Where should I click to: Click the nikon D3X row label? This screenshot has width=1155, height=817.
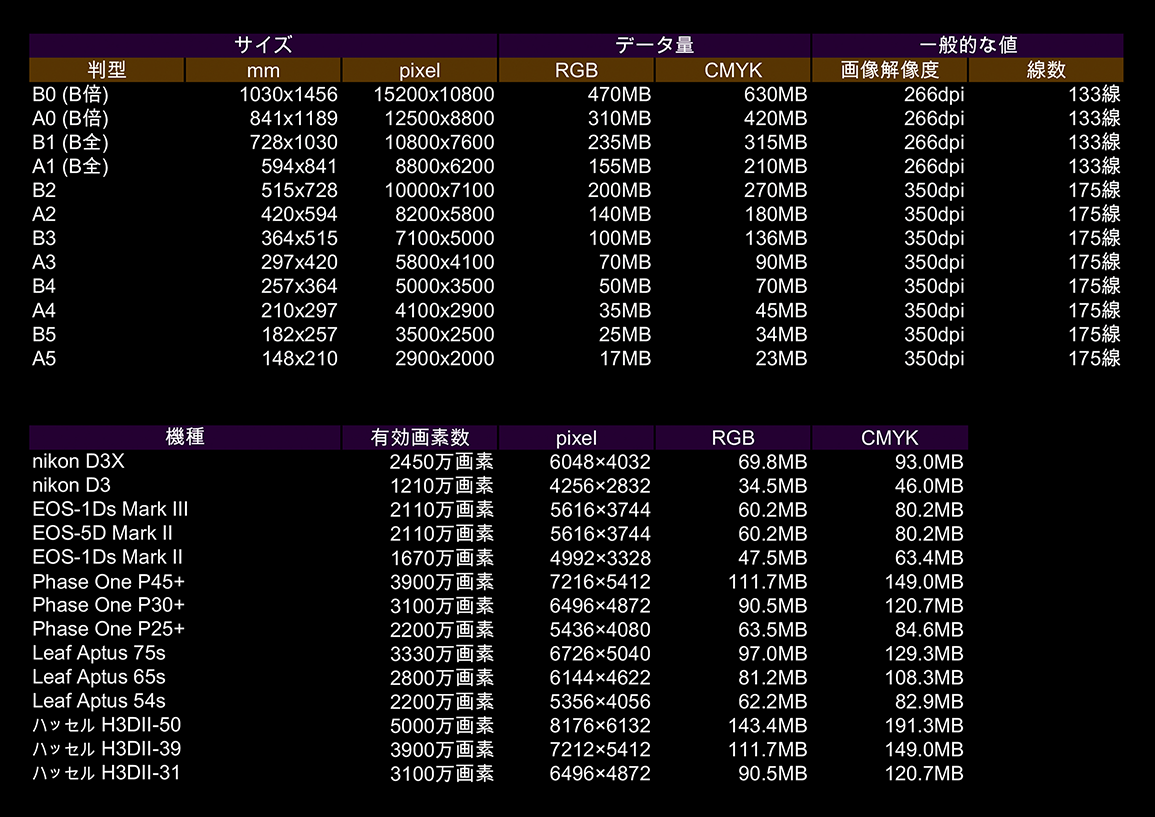pyautogui.click(x=78, y=461)
